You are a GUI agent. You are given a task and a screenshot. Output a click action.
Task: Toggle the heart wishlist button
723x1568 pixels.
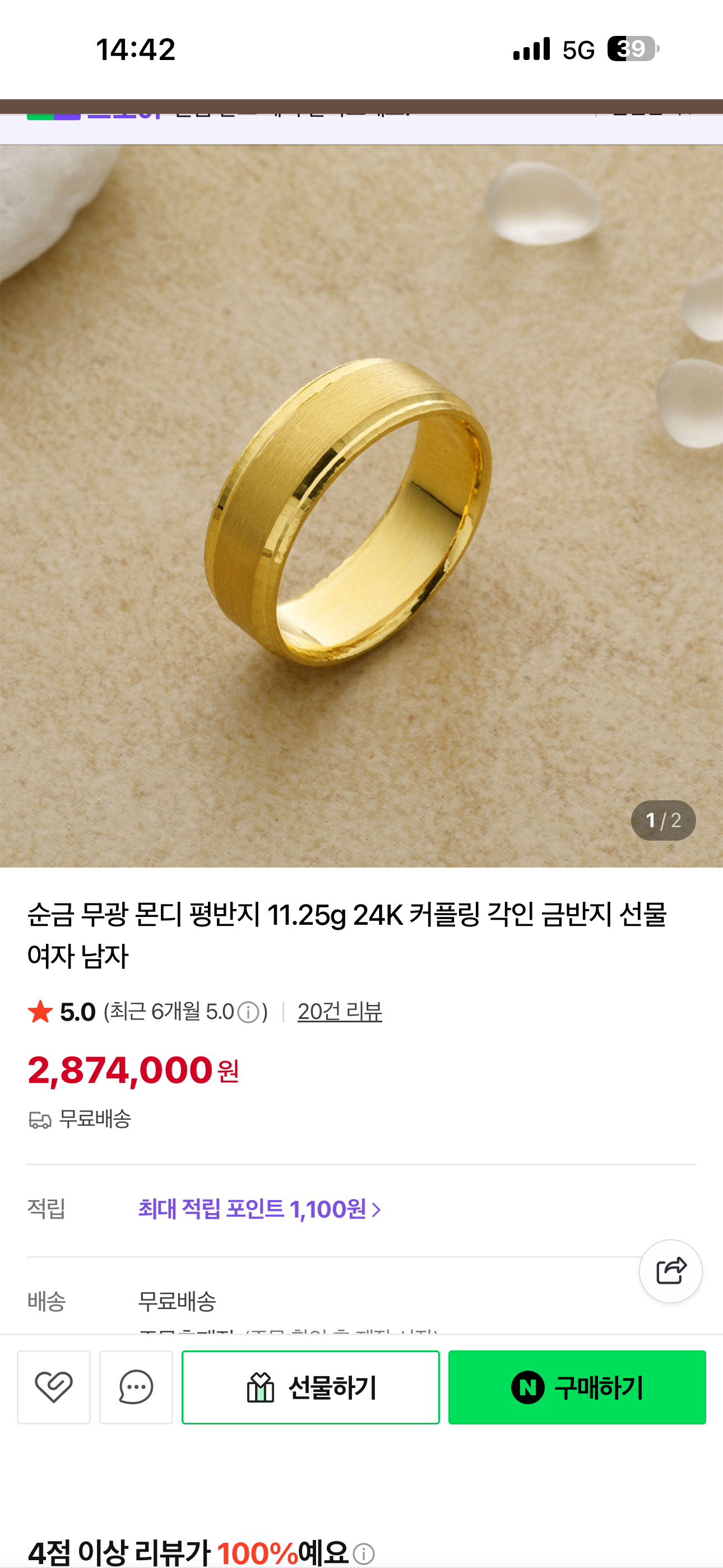[x=54, y=1387]
